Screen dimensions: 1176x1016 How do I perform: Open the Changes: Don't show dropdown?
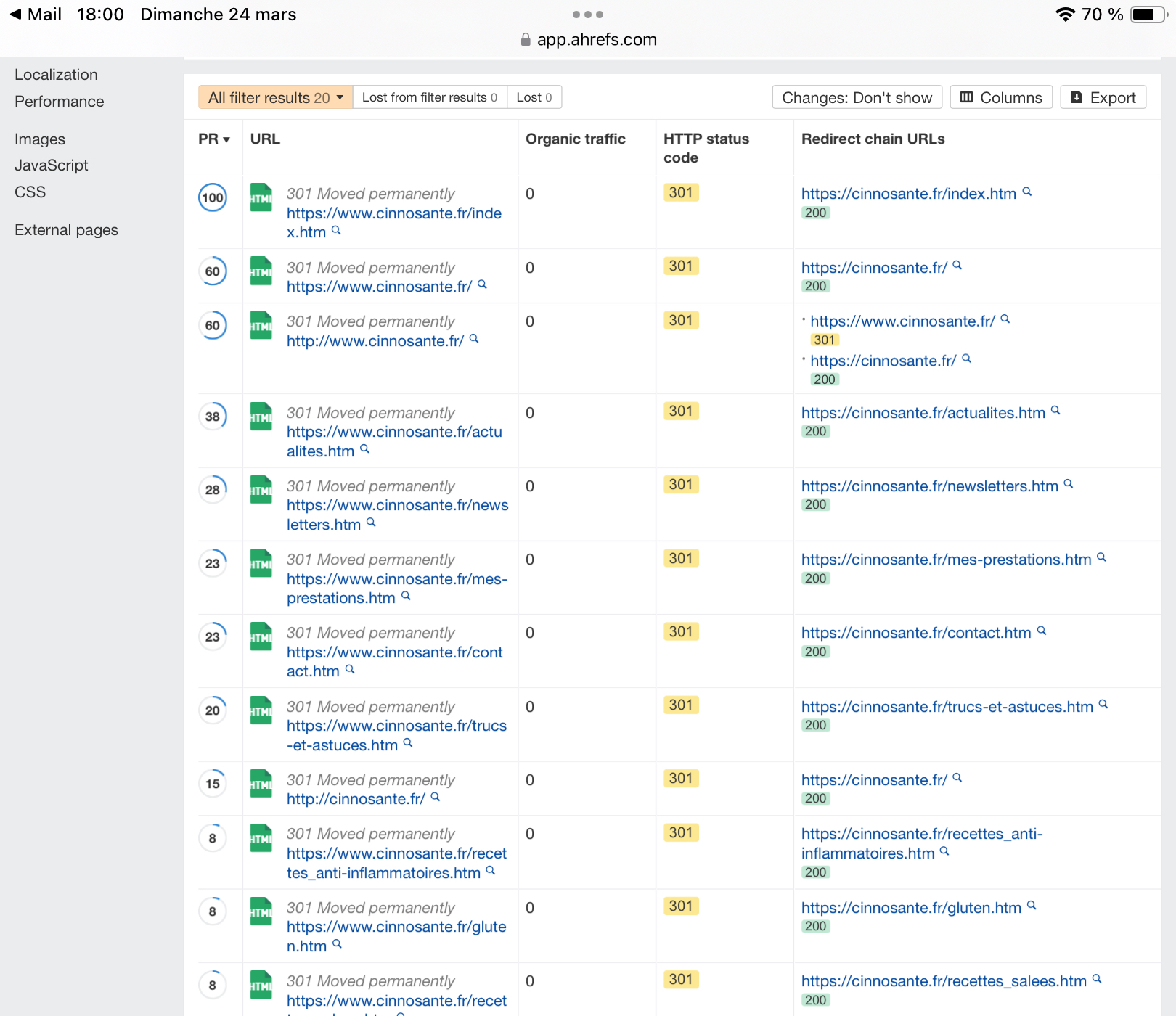(857, 97)
